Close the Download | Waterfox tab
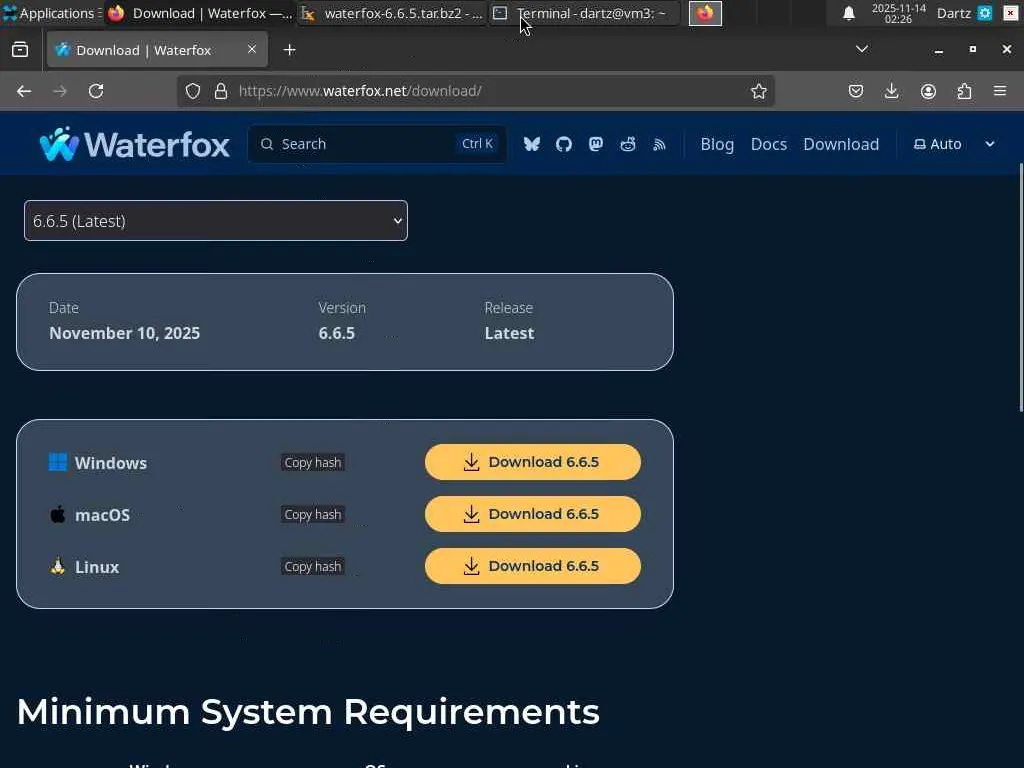The image size is (1024, 768). point(251,49)
